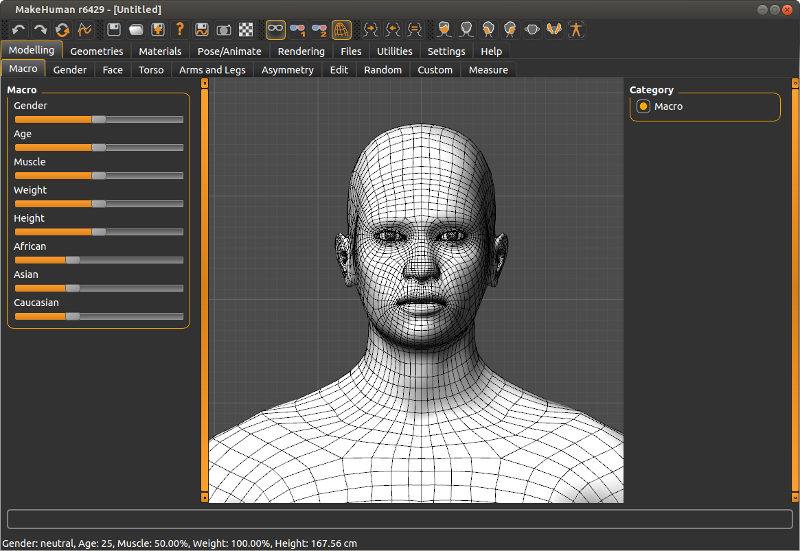Click the Save floppy disk icon
The height and width of the screenshot is (551, 800).
tap(114, 29)
